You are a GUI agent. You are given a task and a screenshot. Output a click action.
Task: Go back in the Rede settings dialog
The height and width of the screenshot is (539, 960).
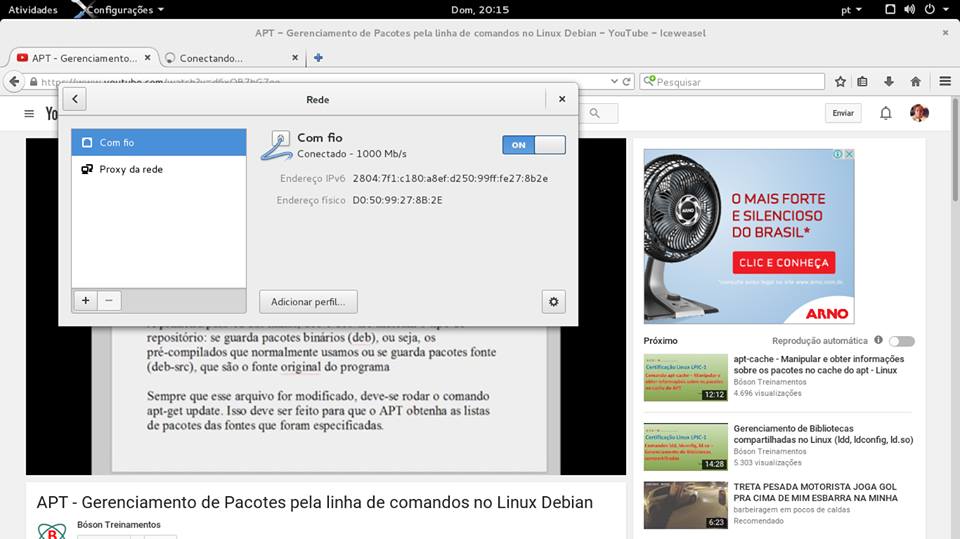click(x=75, y=99)
